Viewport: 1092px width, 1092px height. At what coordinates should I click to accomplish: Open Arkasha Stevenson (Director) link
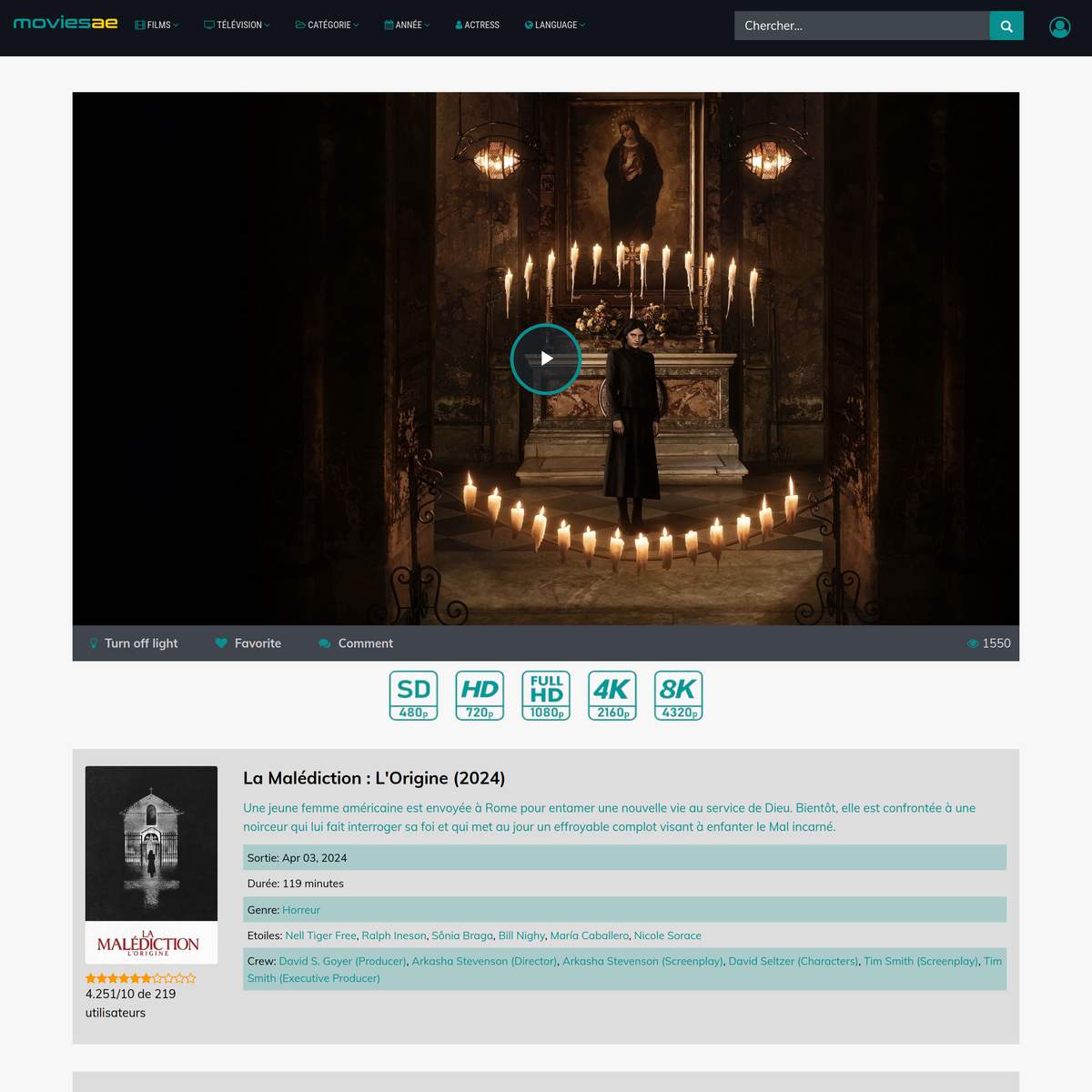[484, 961]
